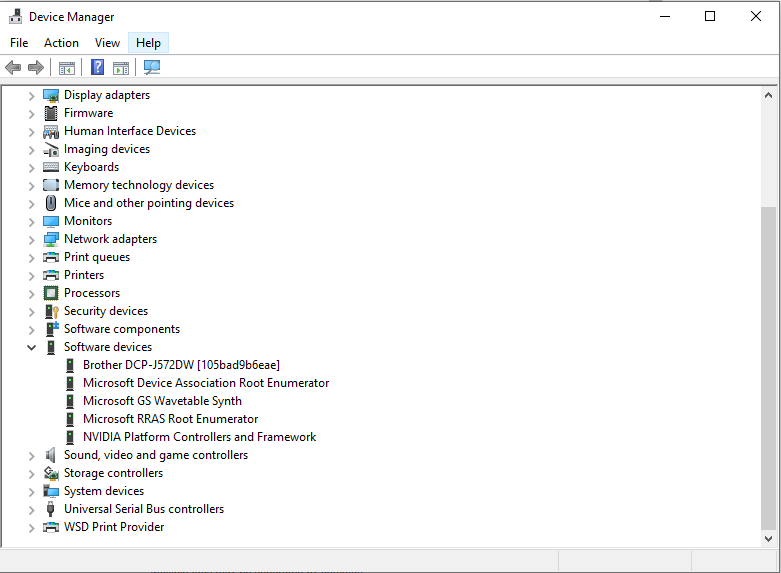This screenshot has width=781, height=573.
Task: Expand the Monitors node chevron
Action: tap(31, 222)
